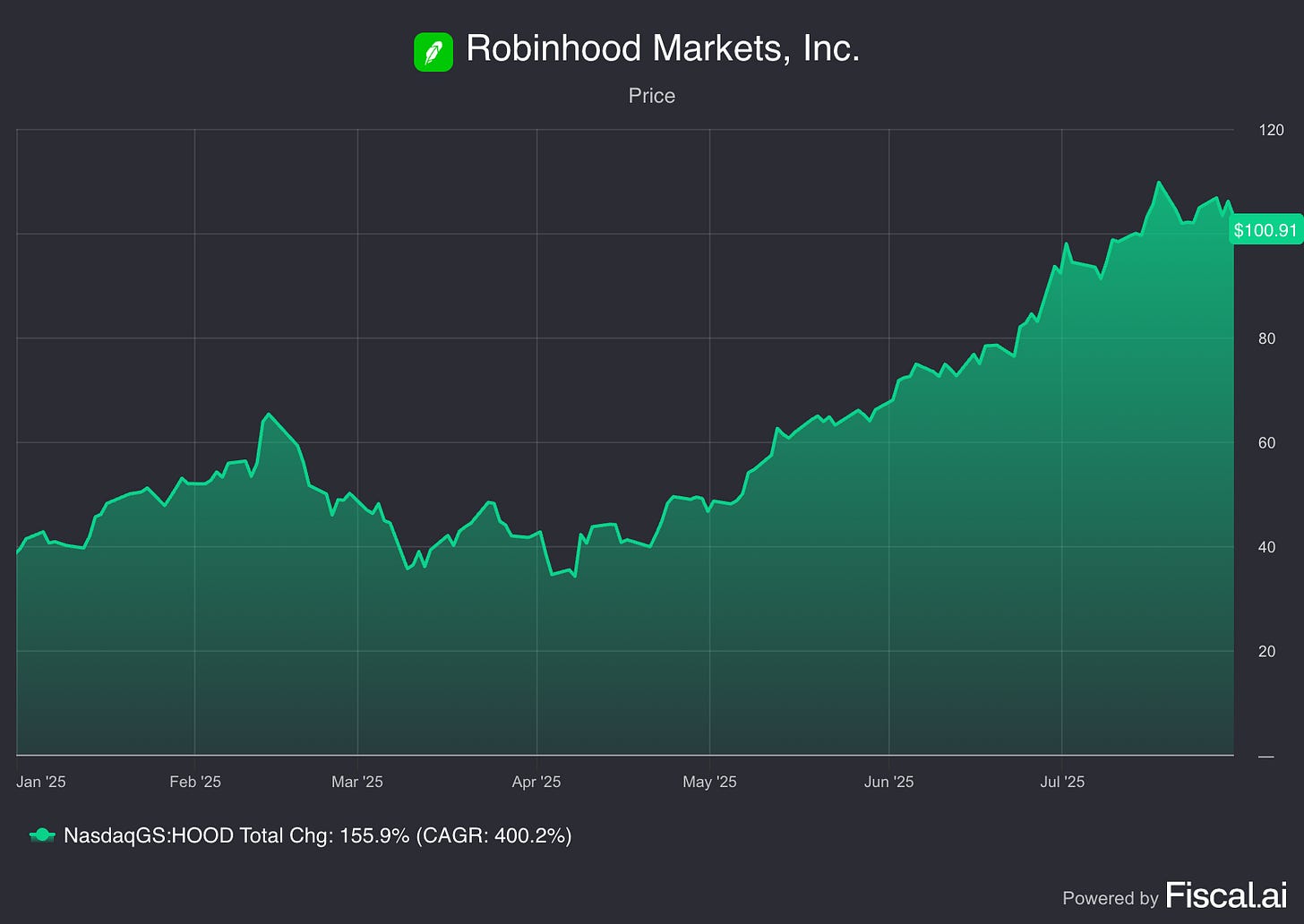Viewport: 1304px width, 924px height.
Task: Click the Fiscal.ai brand name
Action: click(x=1226, y=895)
